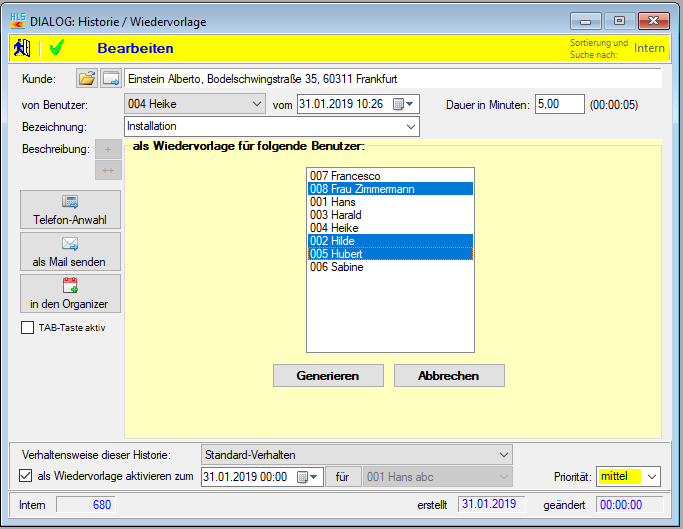
Task: Click the exit door icon in yellow toolbar
Action: tap(21, 48)
